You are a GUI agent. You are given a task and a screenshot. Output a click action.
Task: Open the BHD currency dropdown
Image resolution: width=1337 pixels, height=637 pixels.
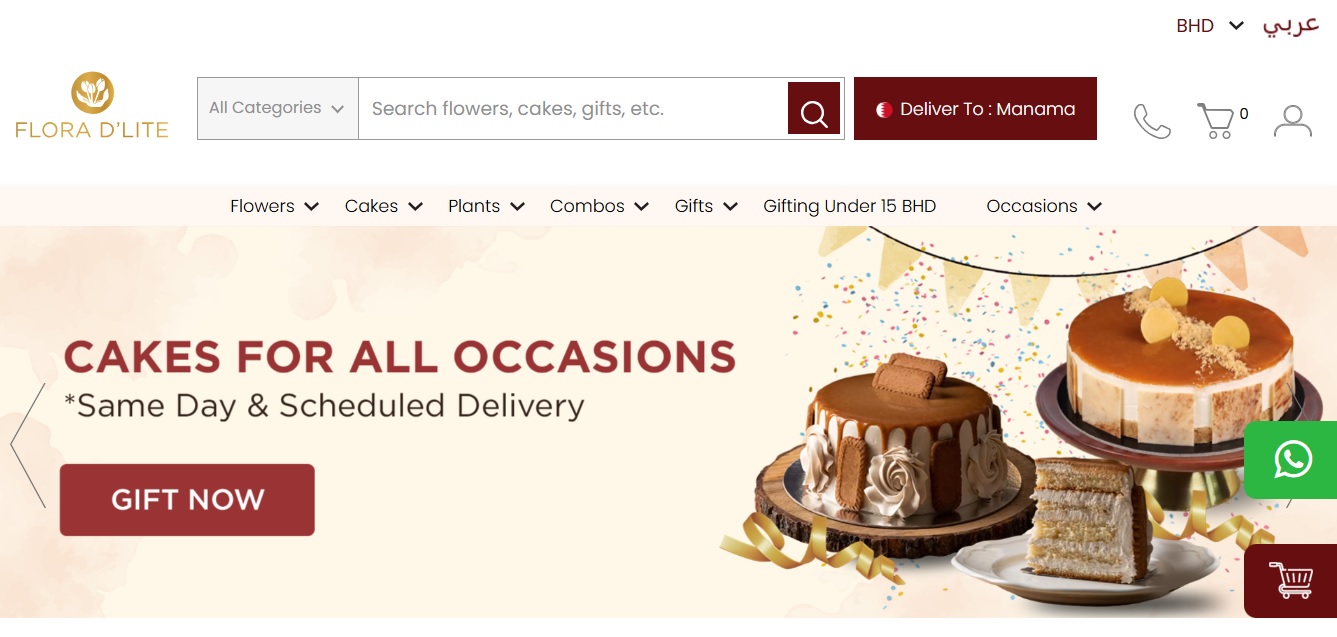pyautogui.click(x=1209, y=26)
